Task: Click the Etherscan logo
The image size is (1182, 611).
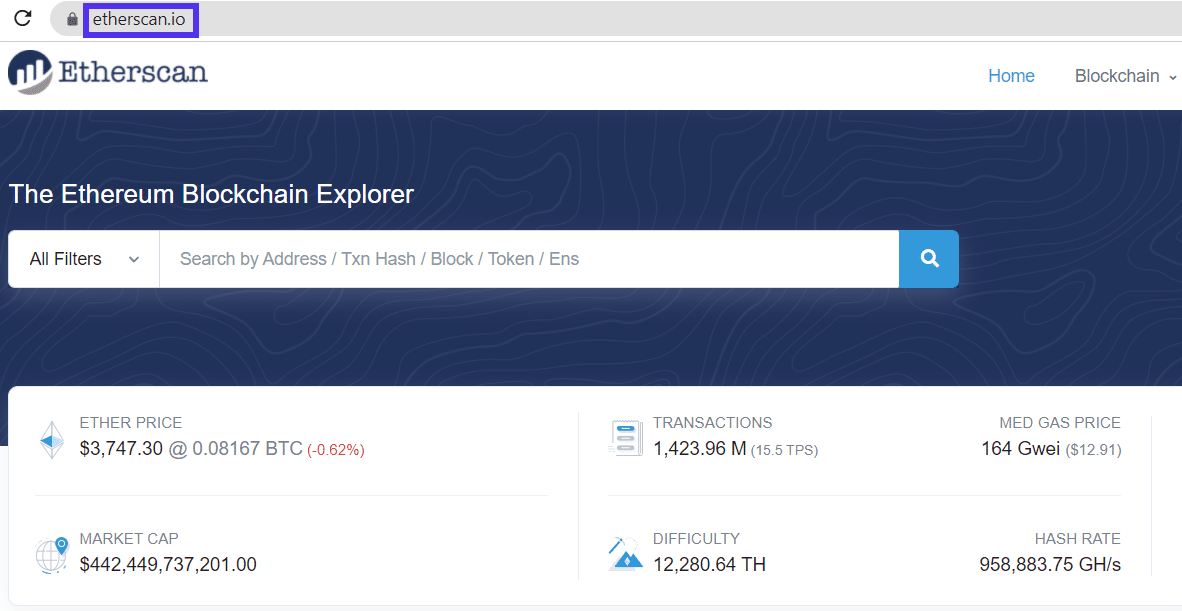Action: tap(107, 72)
